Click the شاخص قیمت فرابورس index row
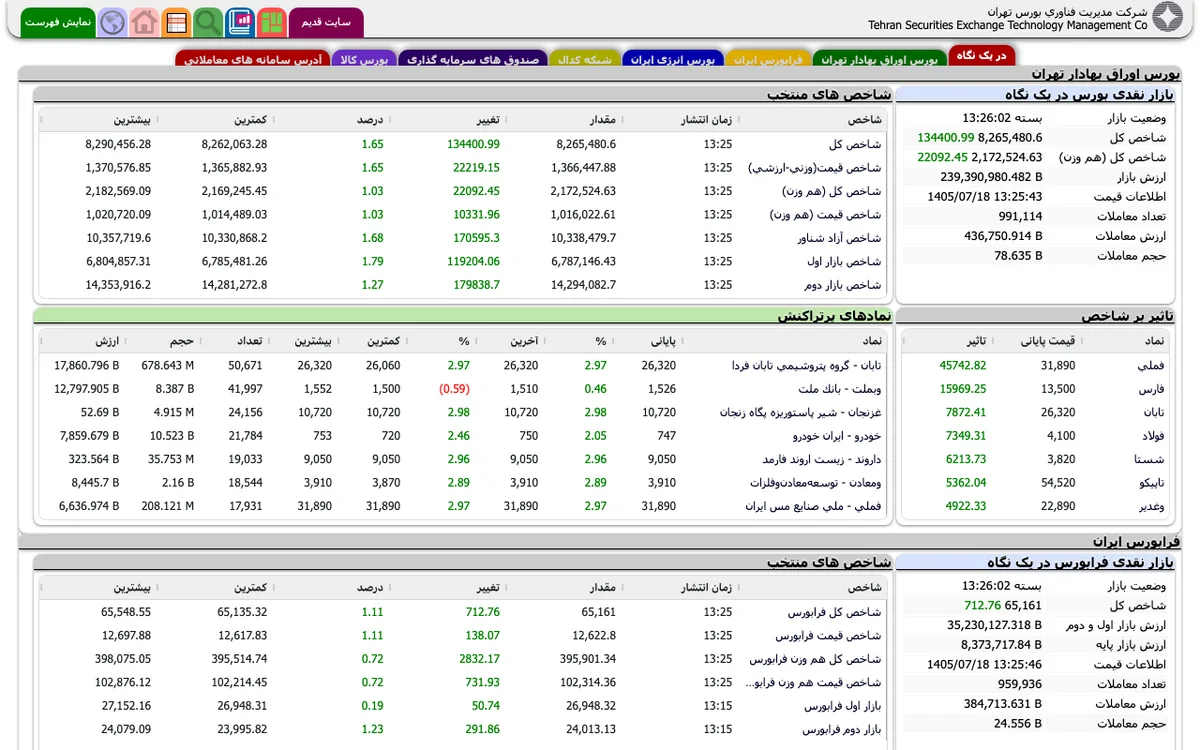The image size is (1200, 750). [461, 635]
